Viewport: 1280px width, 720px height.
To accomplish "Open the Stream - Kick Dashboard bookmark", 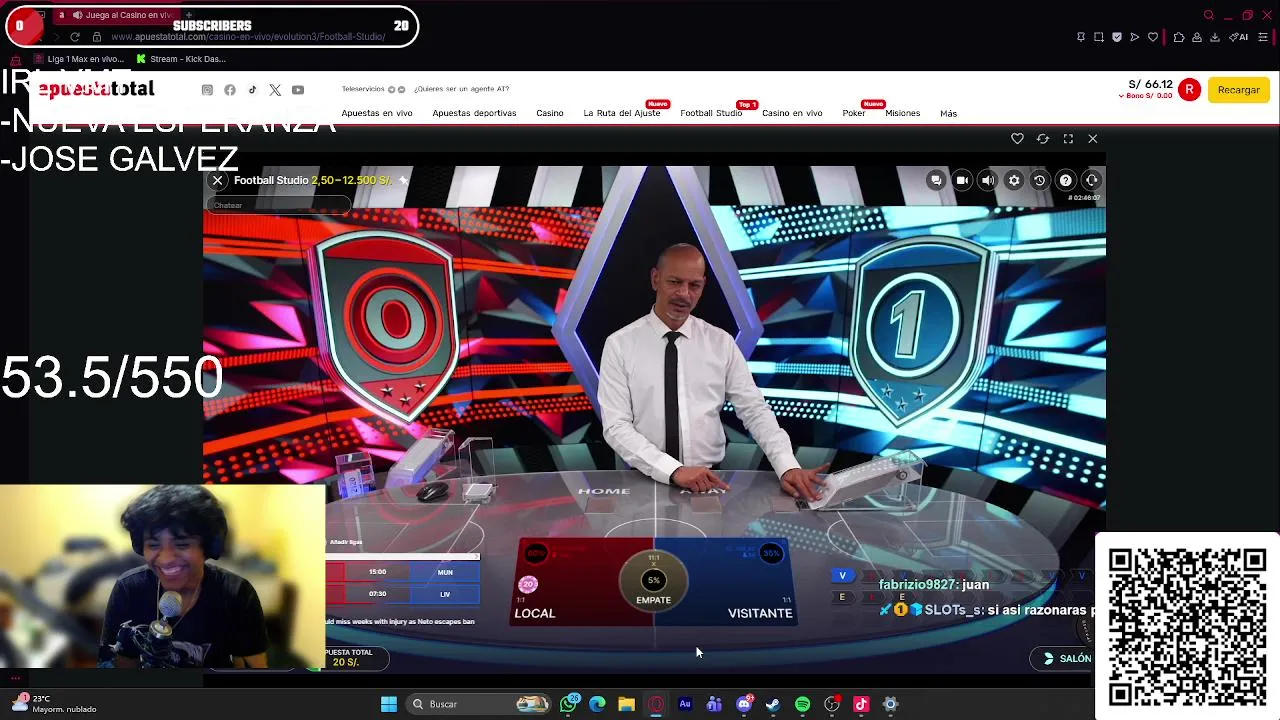I will (x=182, y=59).
